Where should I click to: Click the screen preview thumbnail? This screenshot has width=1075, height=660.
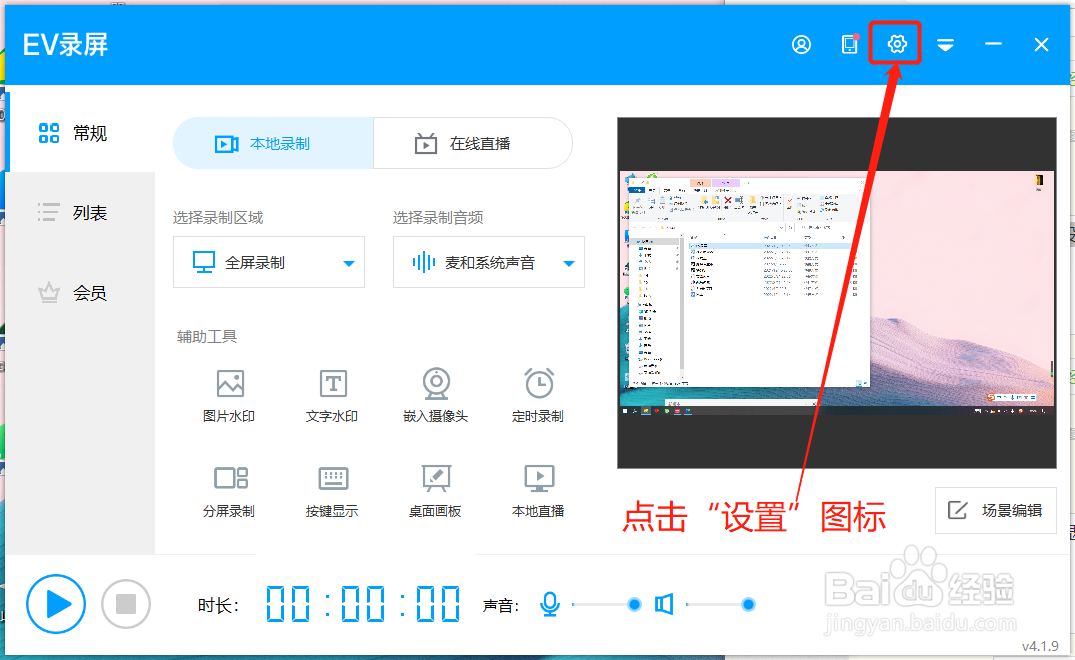[x=836, y=293]
